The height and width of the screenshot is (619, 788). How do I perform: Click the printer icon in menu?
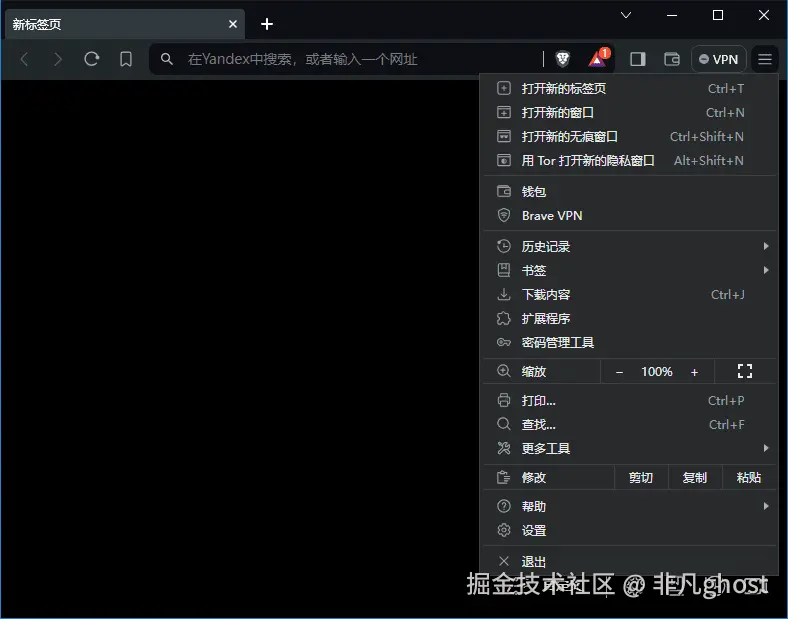click(504, 400)
